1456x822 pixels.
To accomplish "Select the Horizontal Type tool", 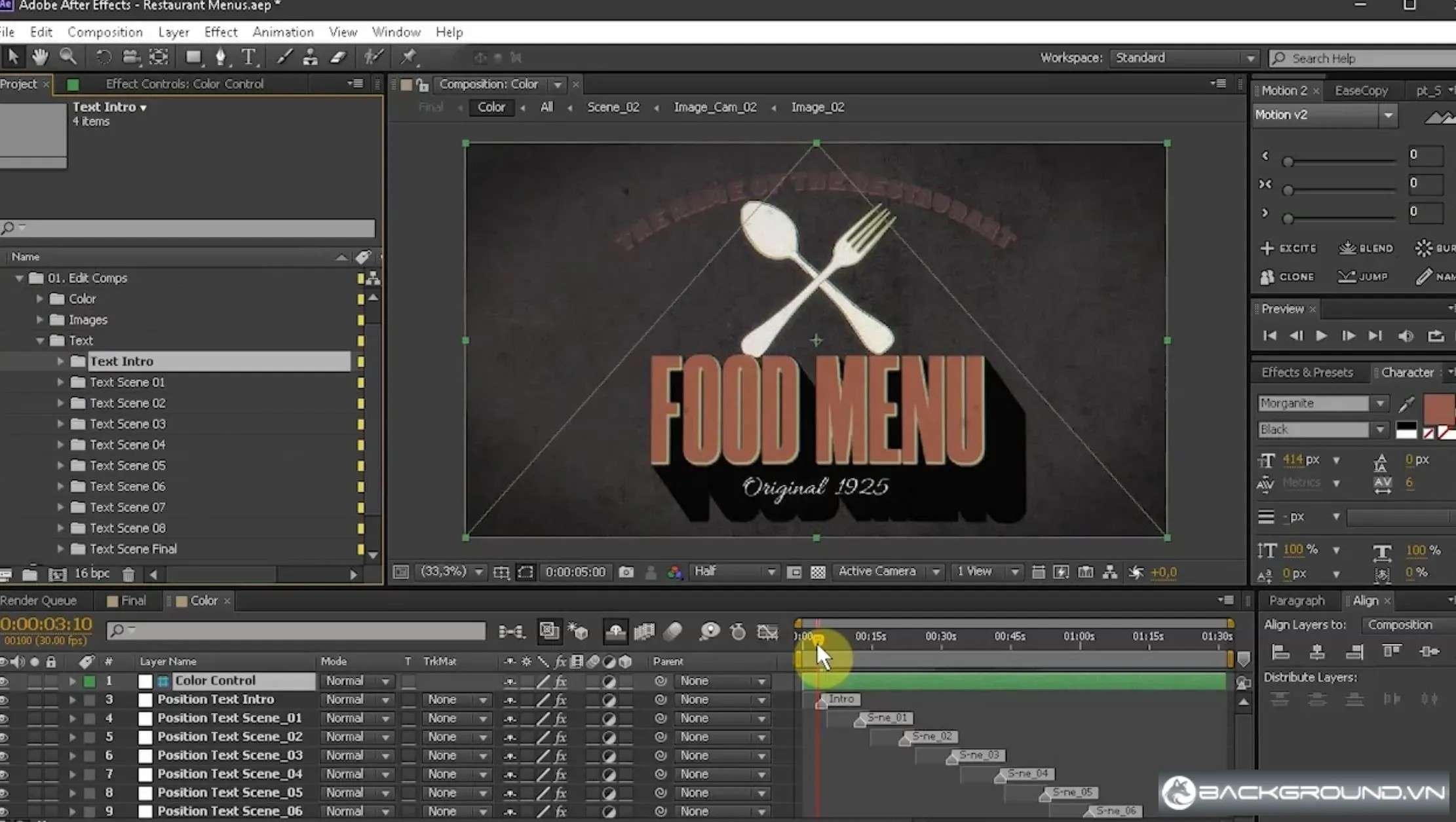I will 248,57.
